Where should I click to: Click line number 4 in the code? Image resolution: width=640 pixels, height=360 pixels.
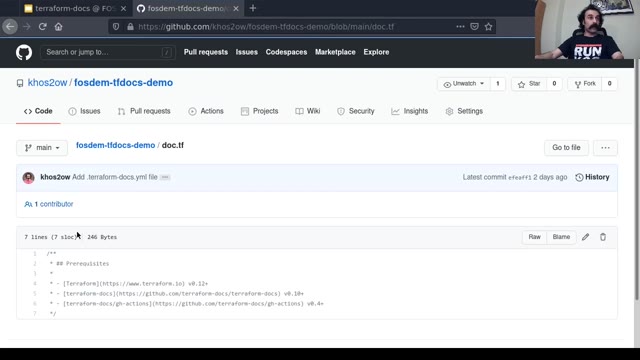click(x=35, y=284)
